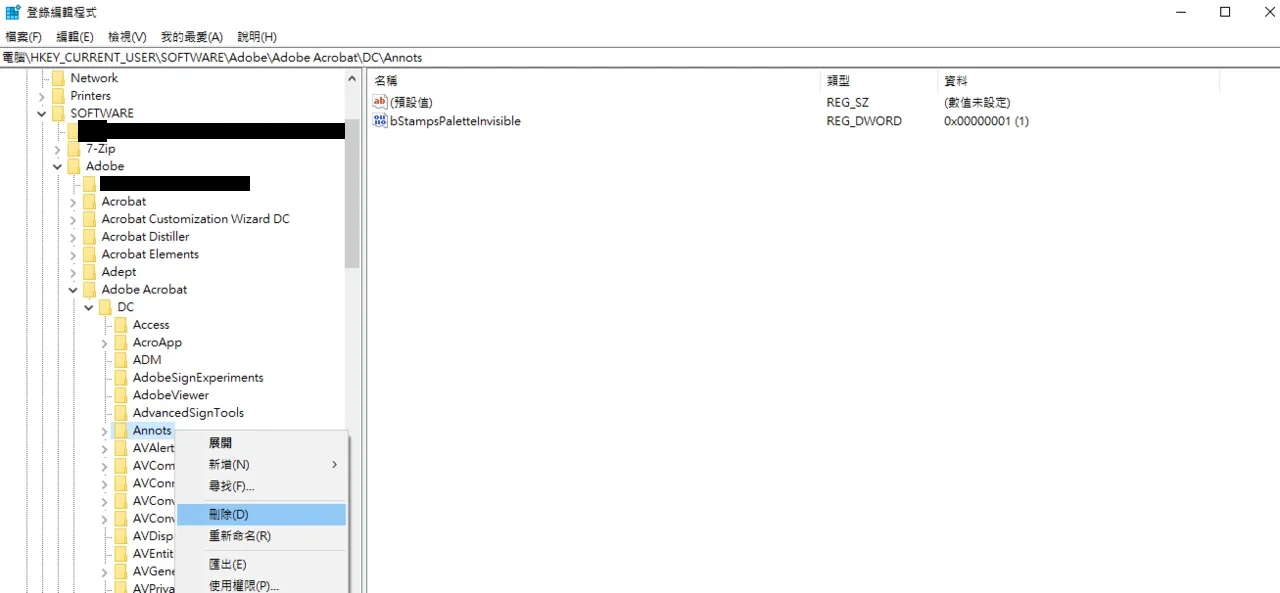
Task: Collapse the DC key arrow
Action: (x=89, y=307)
